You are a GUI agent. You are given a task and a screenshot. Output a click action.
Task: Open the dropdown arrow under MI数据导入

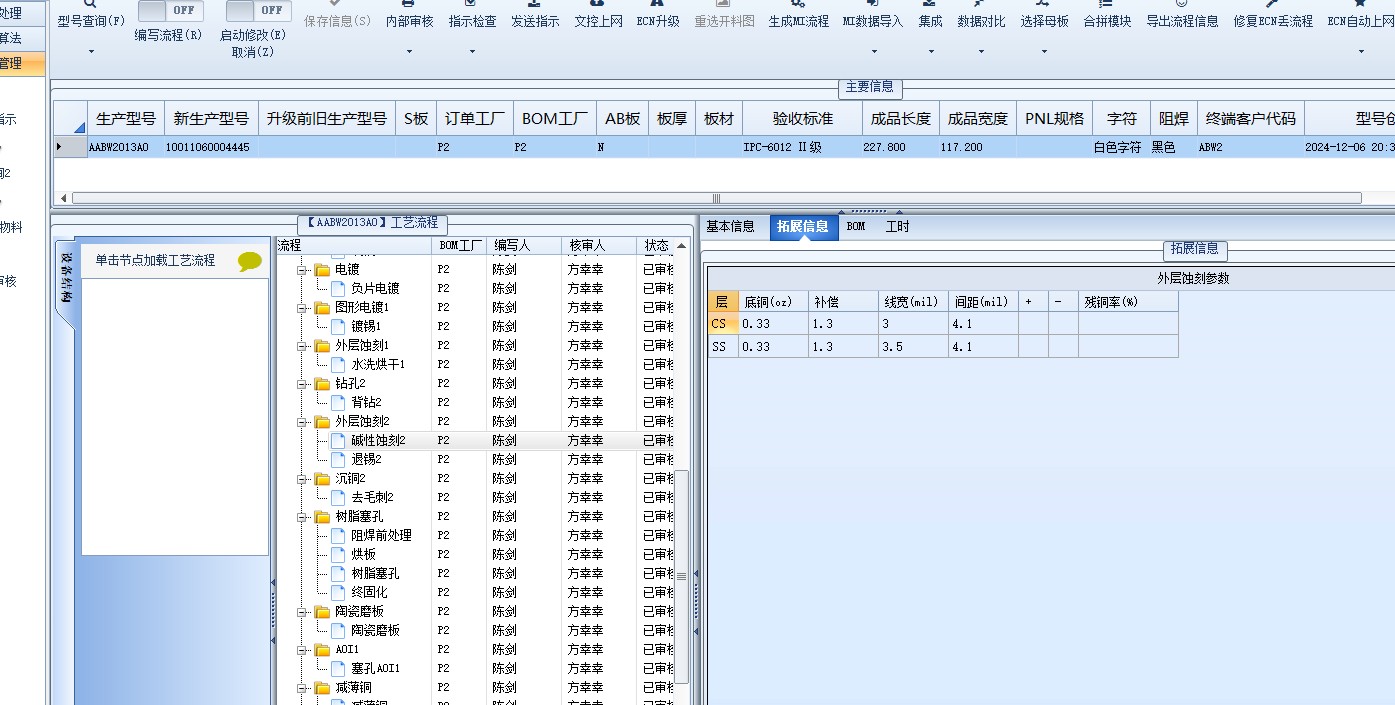click(x=873, y=51)
